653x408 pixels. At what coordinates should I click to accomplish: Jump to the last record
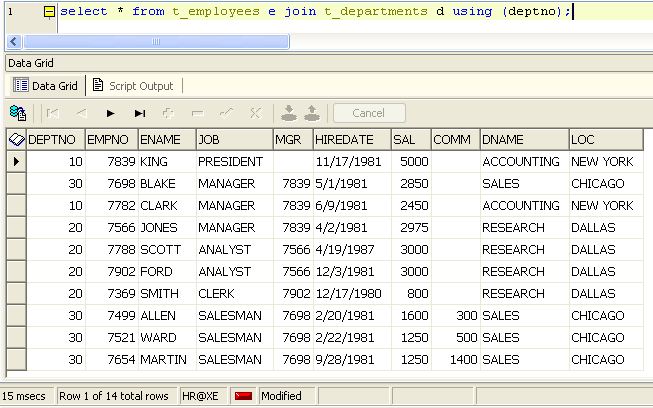tap(140, 113)
